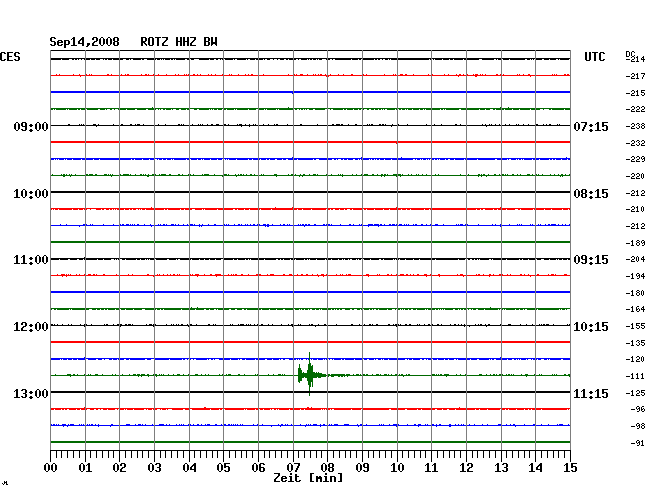The image size is (650, 494).
Task: Click the DC offset value -238
Action: [635, 126]
